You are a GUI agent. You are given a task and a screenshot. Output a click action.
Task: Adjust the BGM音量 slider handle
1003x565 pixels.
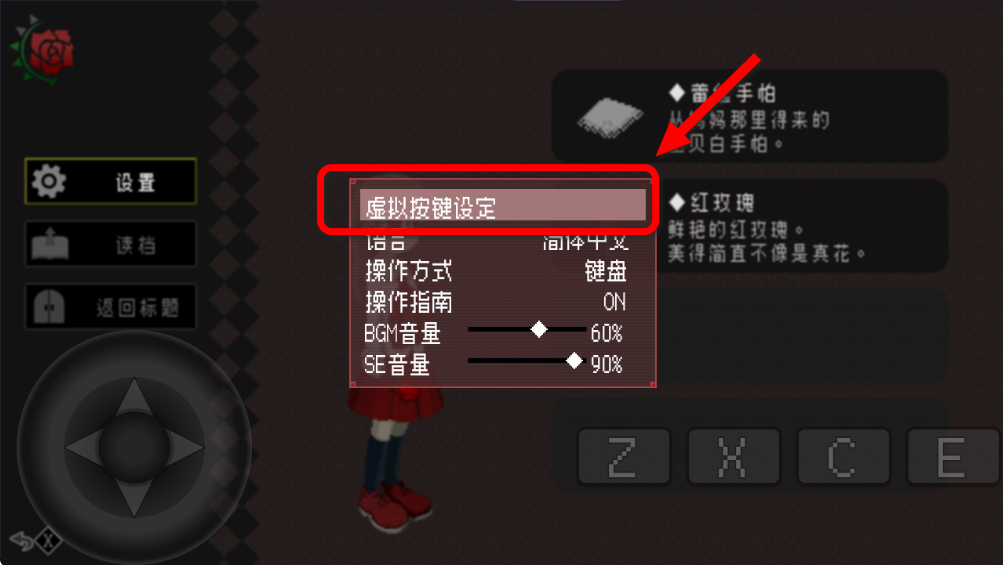[539, 330]
